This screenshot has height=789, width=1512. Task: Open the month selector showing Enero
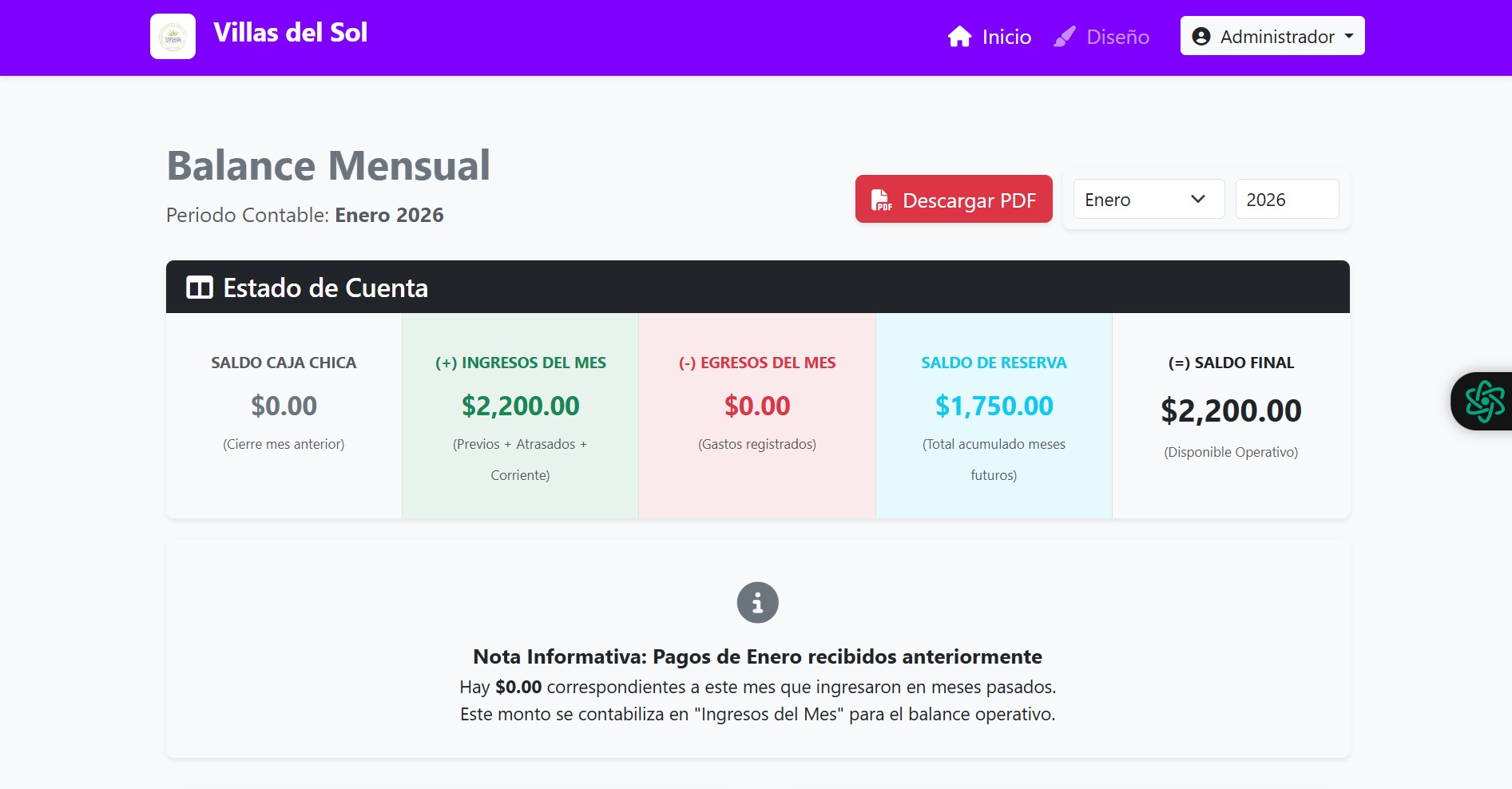point(1148,199)
